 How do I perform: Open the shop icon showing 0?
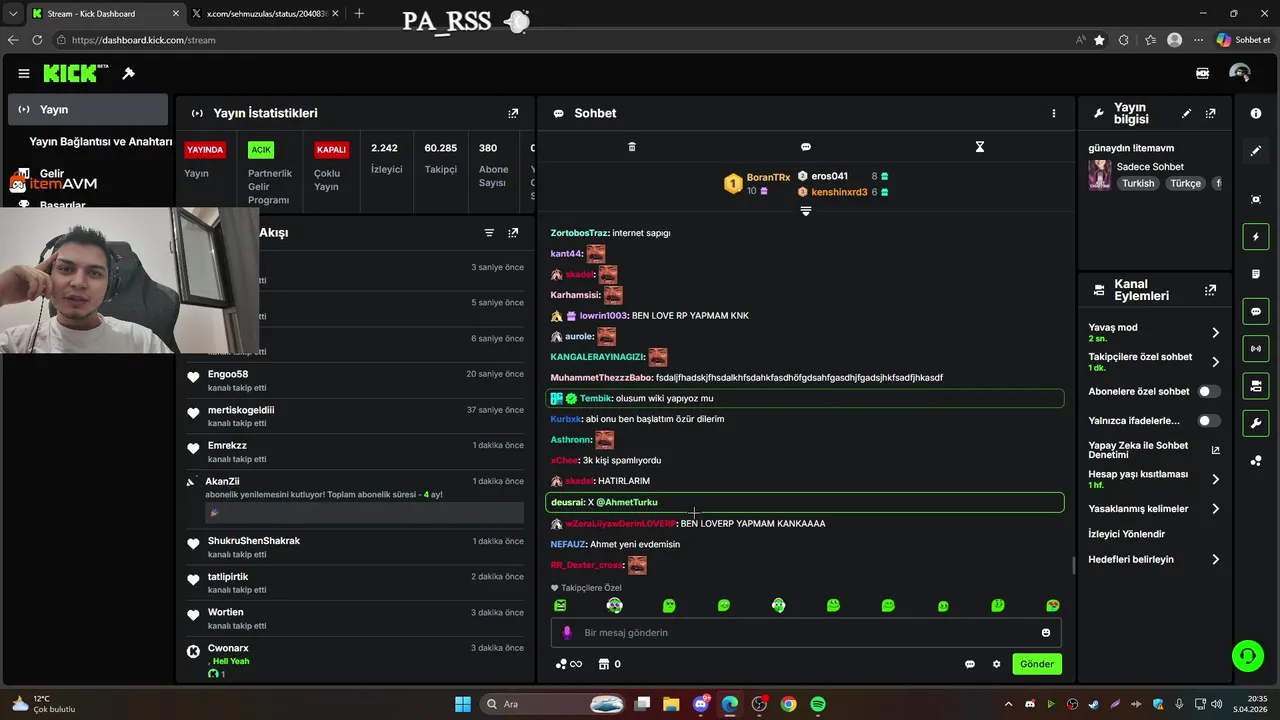[x=609, y=664]
